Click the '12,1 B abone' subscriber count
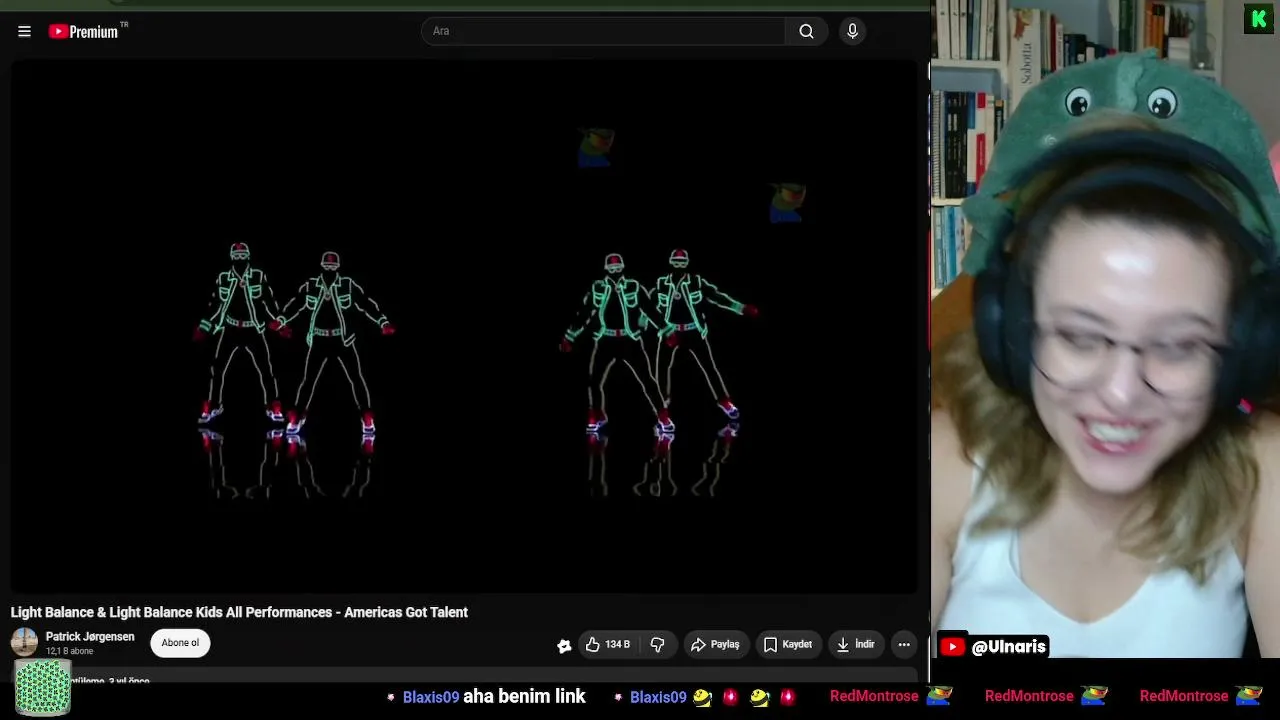The width and height of the screenshot is (1280, 720). coord(69,651)
